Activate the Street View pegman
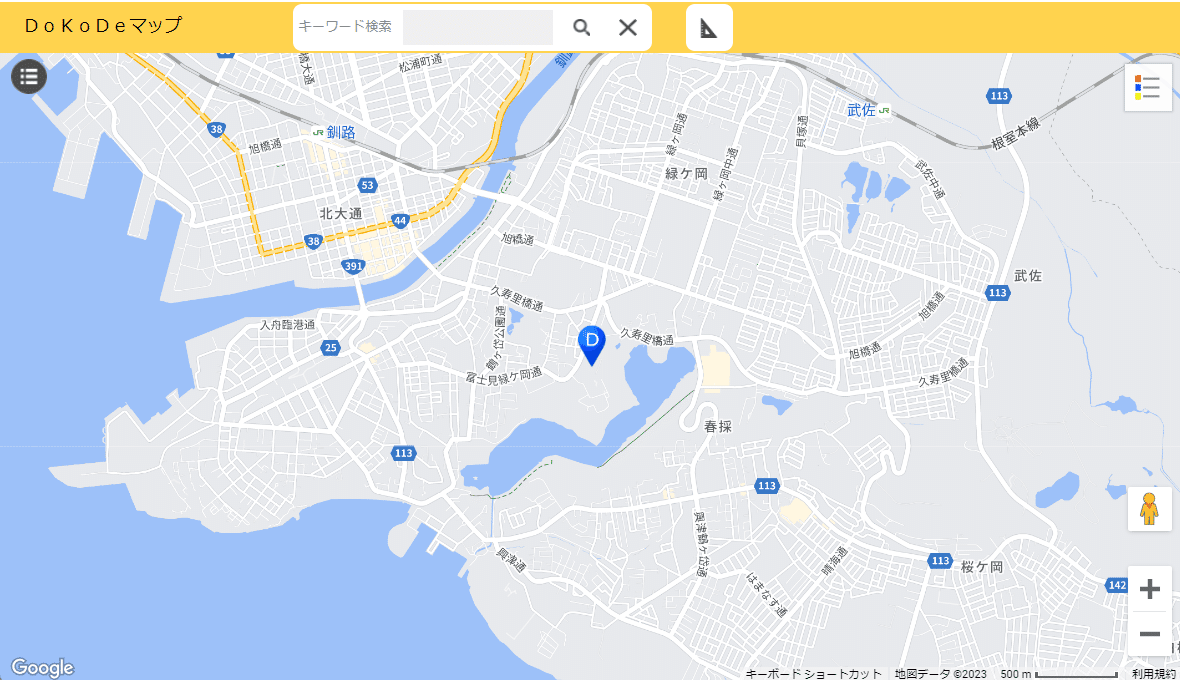 (x=1148, y=508)
